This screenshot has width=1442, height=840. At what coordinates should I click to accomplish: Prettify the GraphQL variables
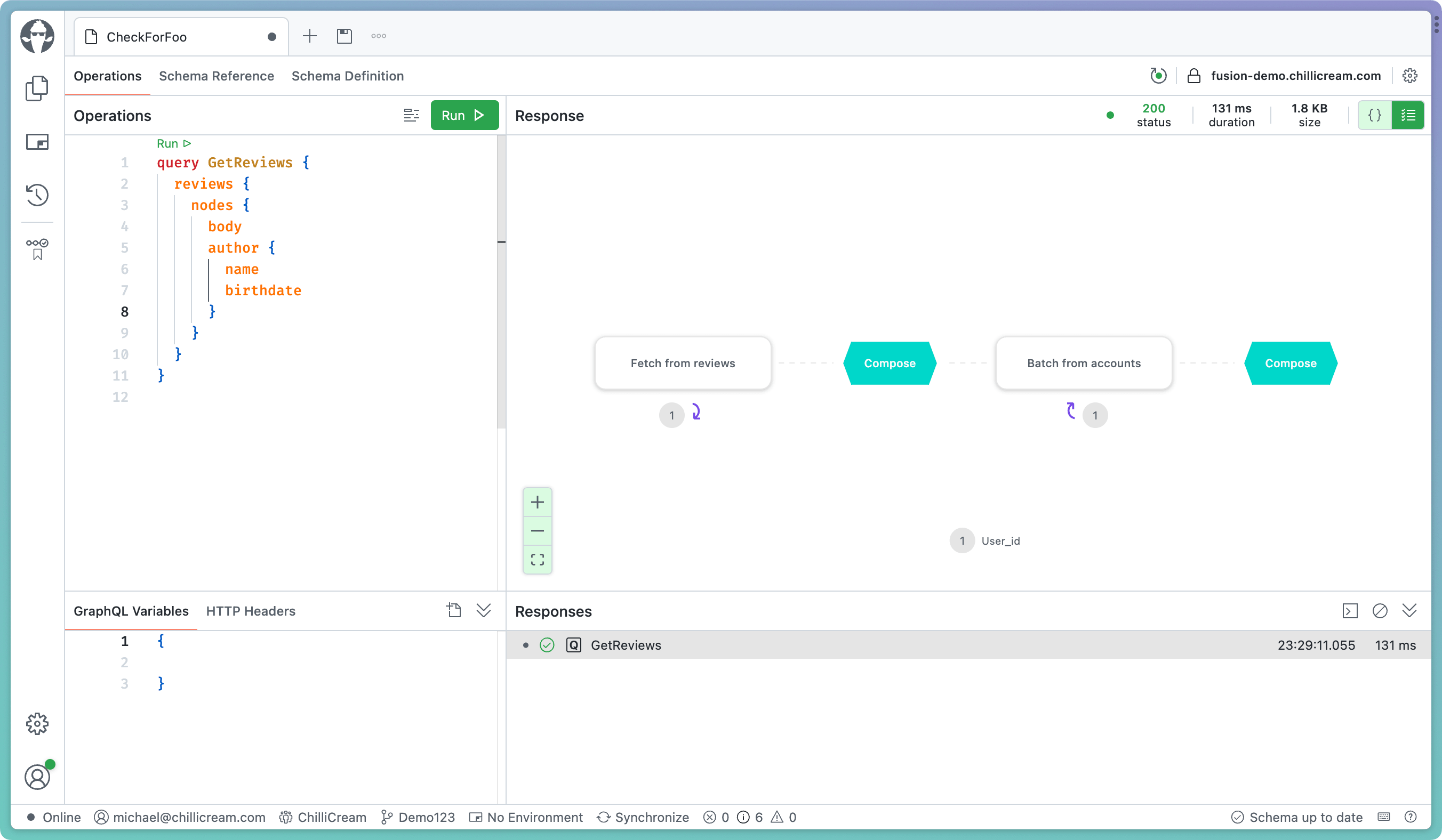tap(454, 610)
